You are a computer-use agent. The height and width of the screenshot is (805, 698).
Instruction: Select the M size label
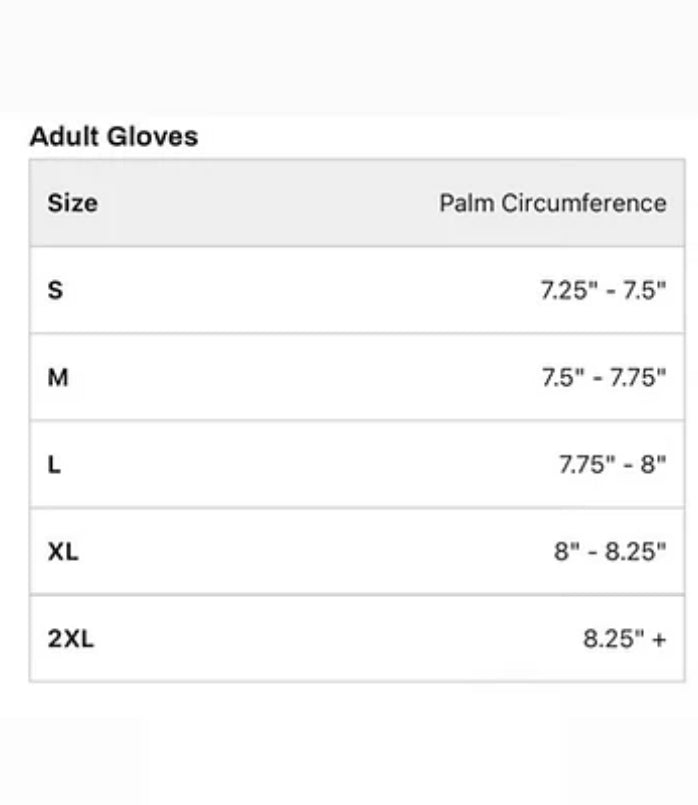[58, 378]
